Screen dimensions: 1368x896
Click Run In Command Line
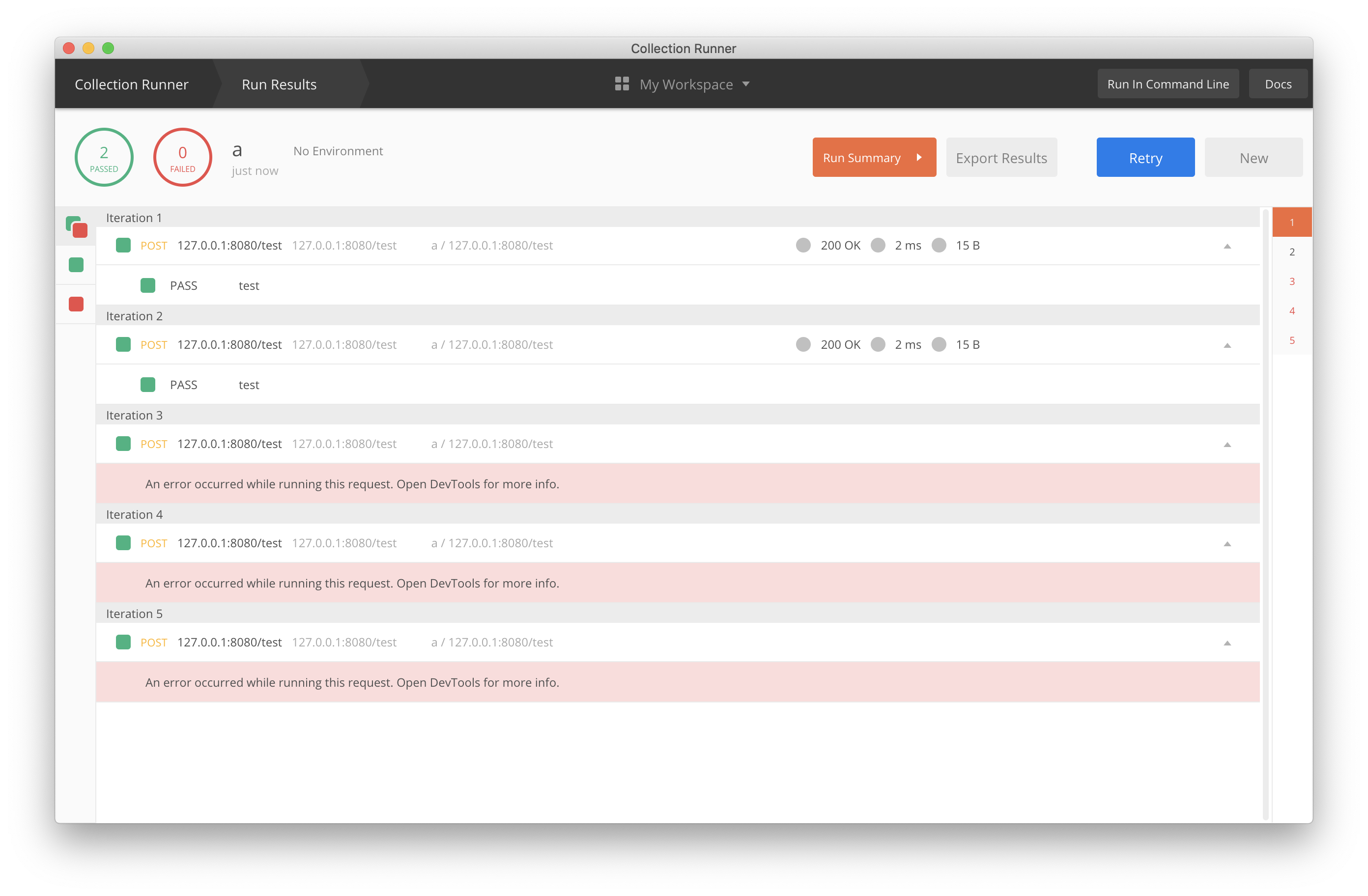click(x=1168, y=84)
